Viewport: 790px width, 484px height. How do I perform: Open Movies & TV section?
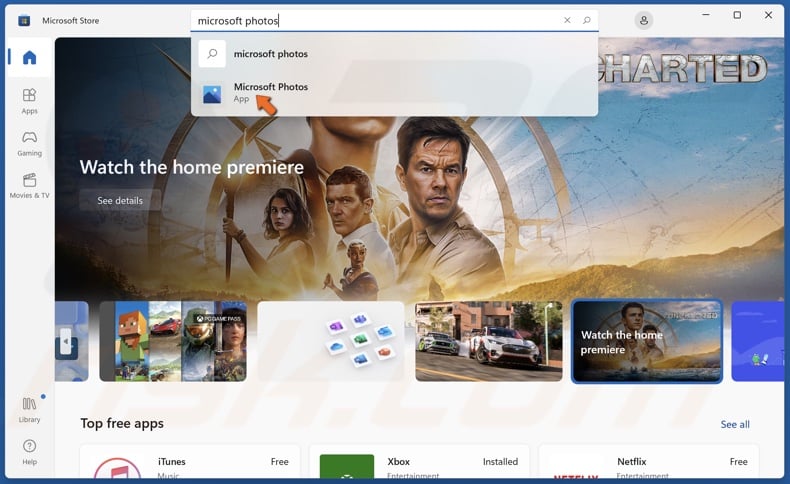pyautogui.click(x=29, y=186)
